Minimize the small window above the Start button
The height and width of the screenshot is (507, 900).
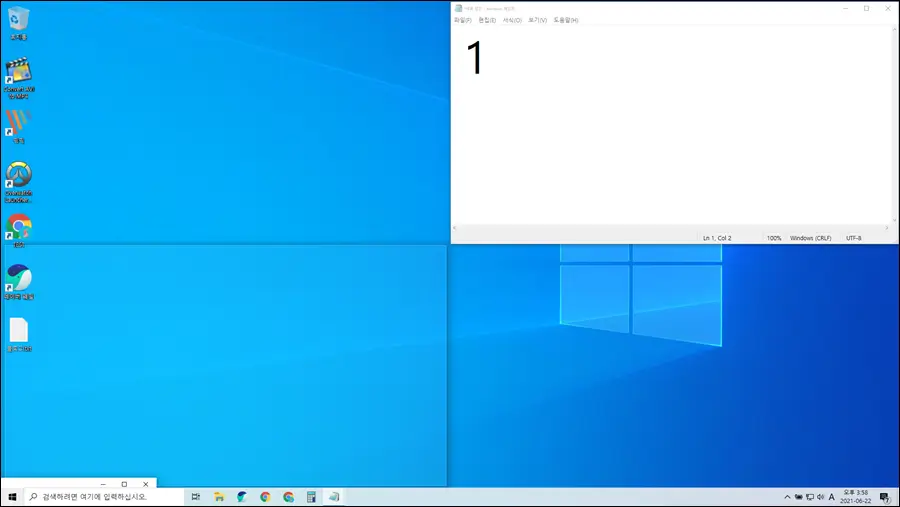103,484
